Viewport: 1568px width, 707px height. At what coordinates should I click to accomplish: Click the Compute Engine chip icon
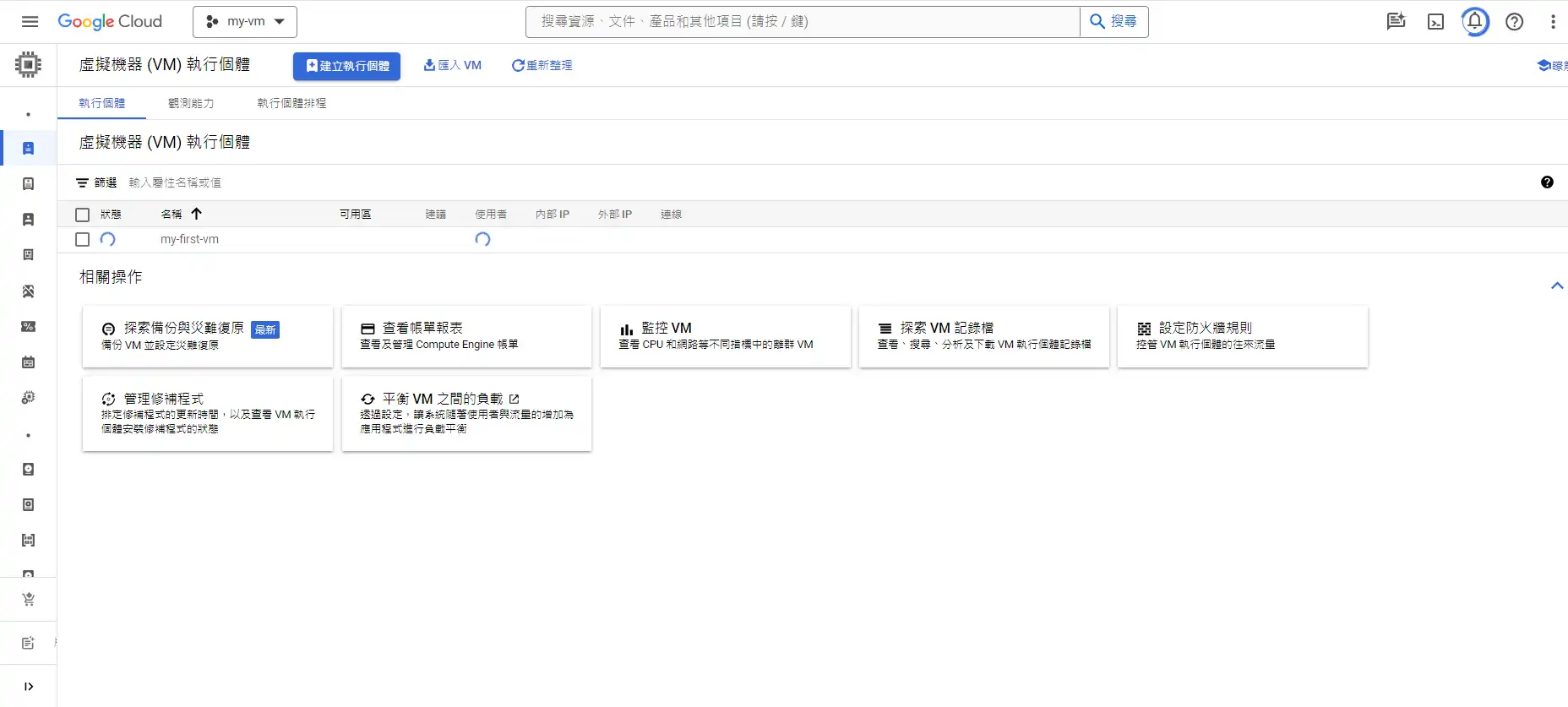(28, 65)
